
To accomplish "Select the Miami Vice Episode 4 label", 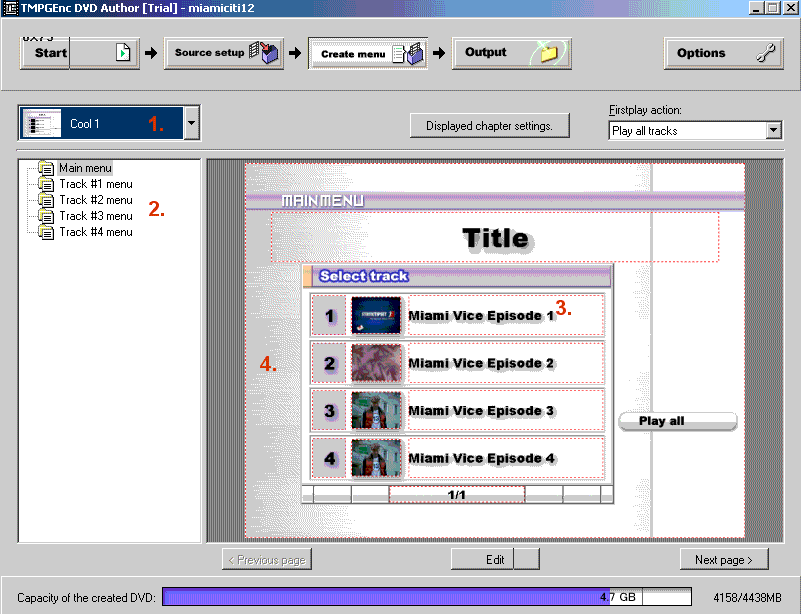I will (481, 458).
